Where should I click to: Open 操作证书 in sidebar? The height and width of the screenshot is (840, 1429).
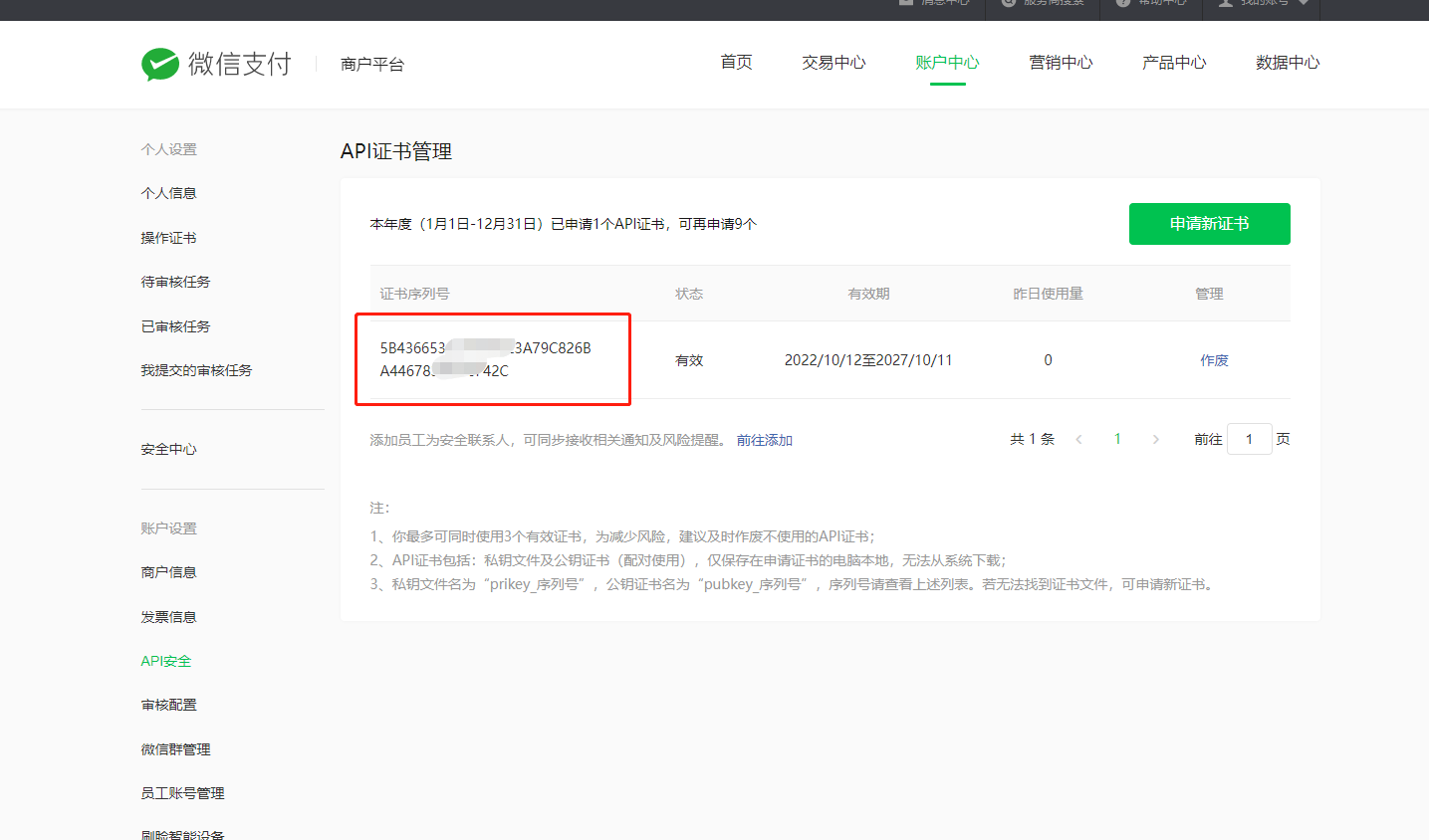(x=168, y=238)
